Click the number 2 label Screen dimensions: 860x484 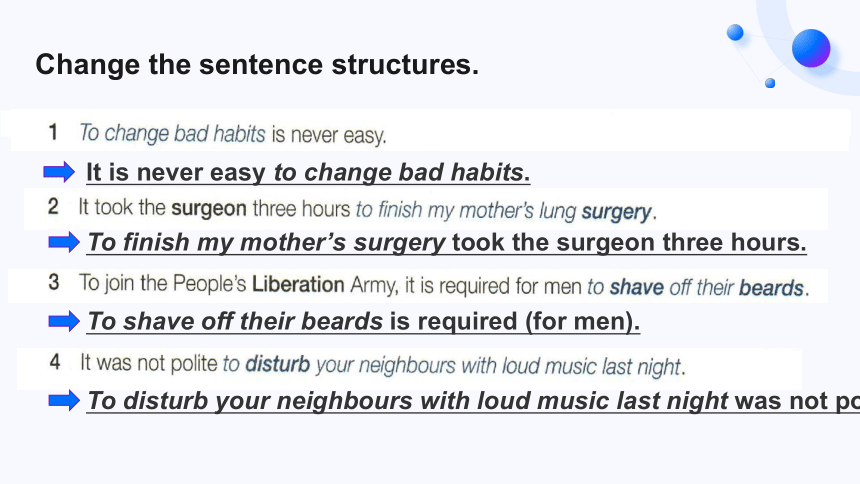point(53,206)
